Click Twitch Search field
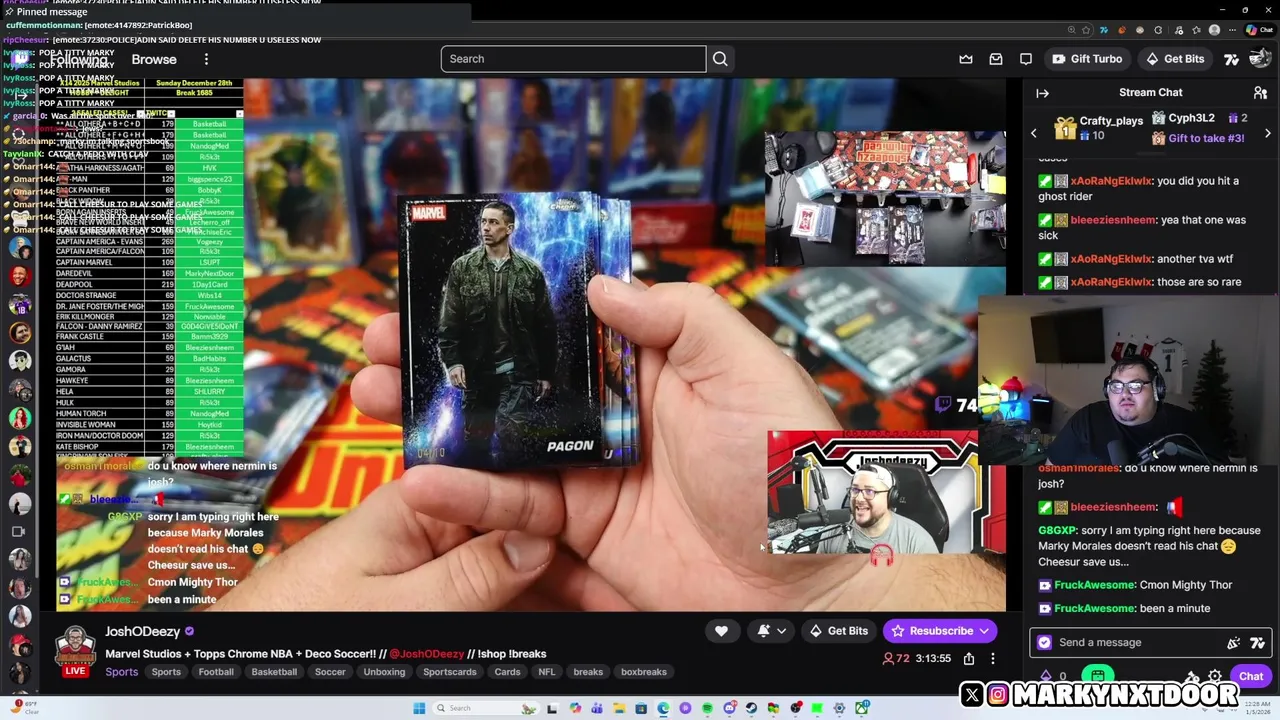 pos(573,59)
